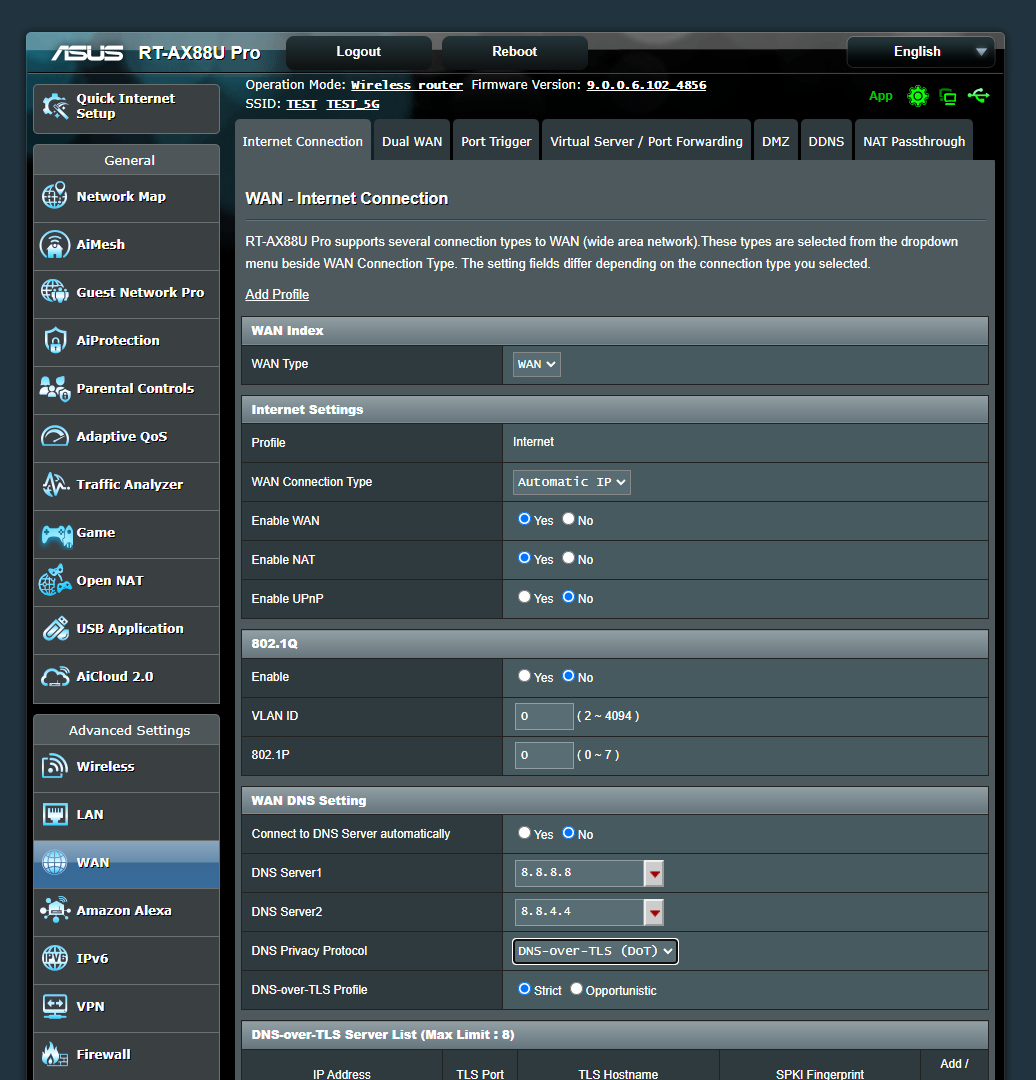Click the Logout button
This screenshot has height=1080, width=1036.
(358, 52)
